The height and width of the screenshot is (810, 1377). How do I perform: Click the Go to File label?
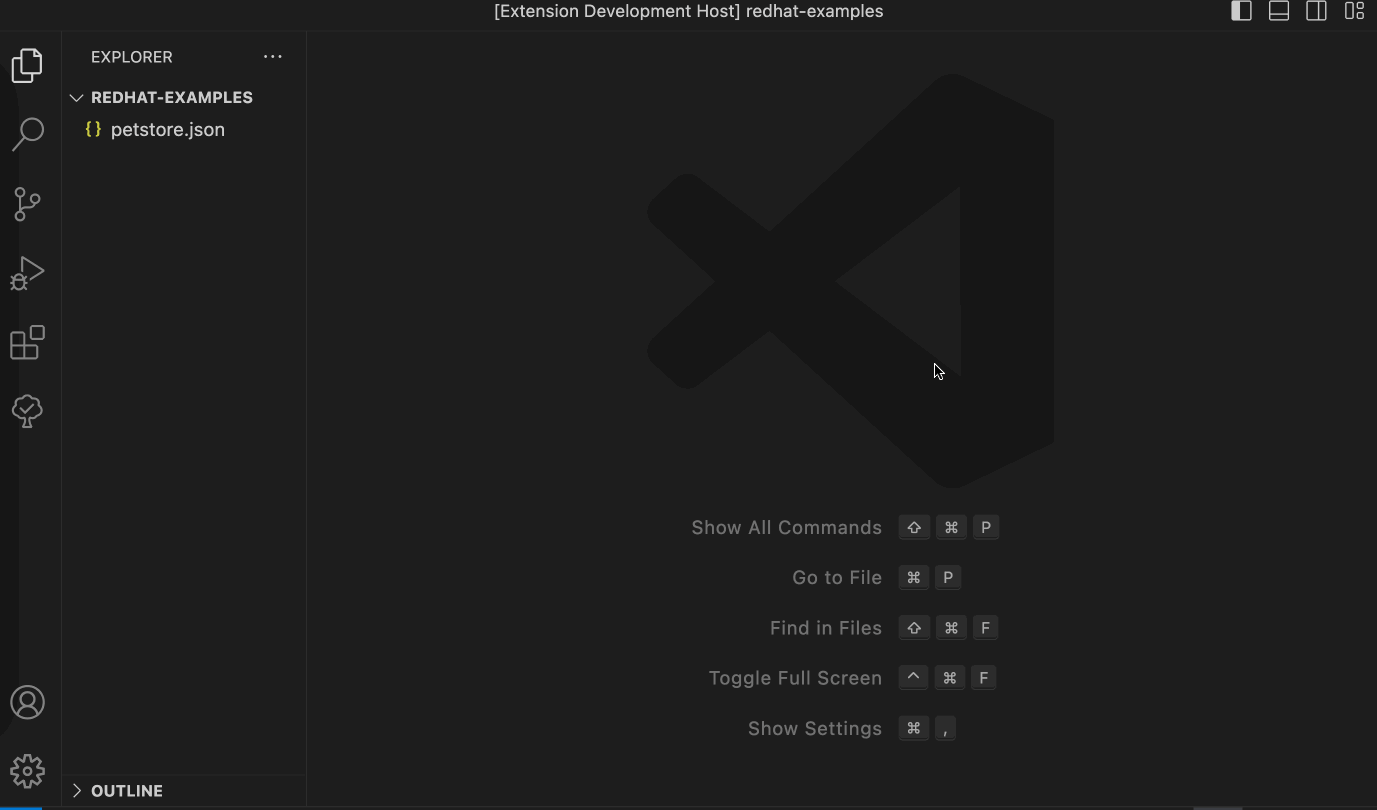pyautogui.click(x=836, y=578)
